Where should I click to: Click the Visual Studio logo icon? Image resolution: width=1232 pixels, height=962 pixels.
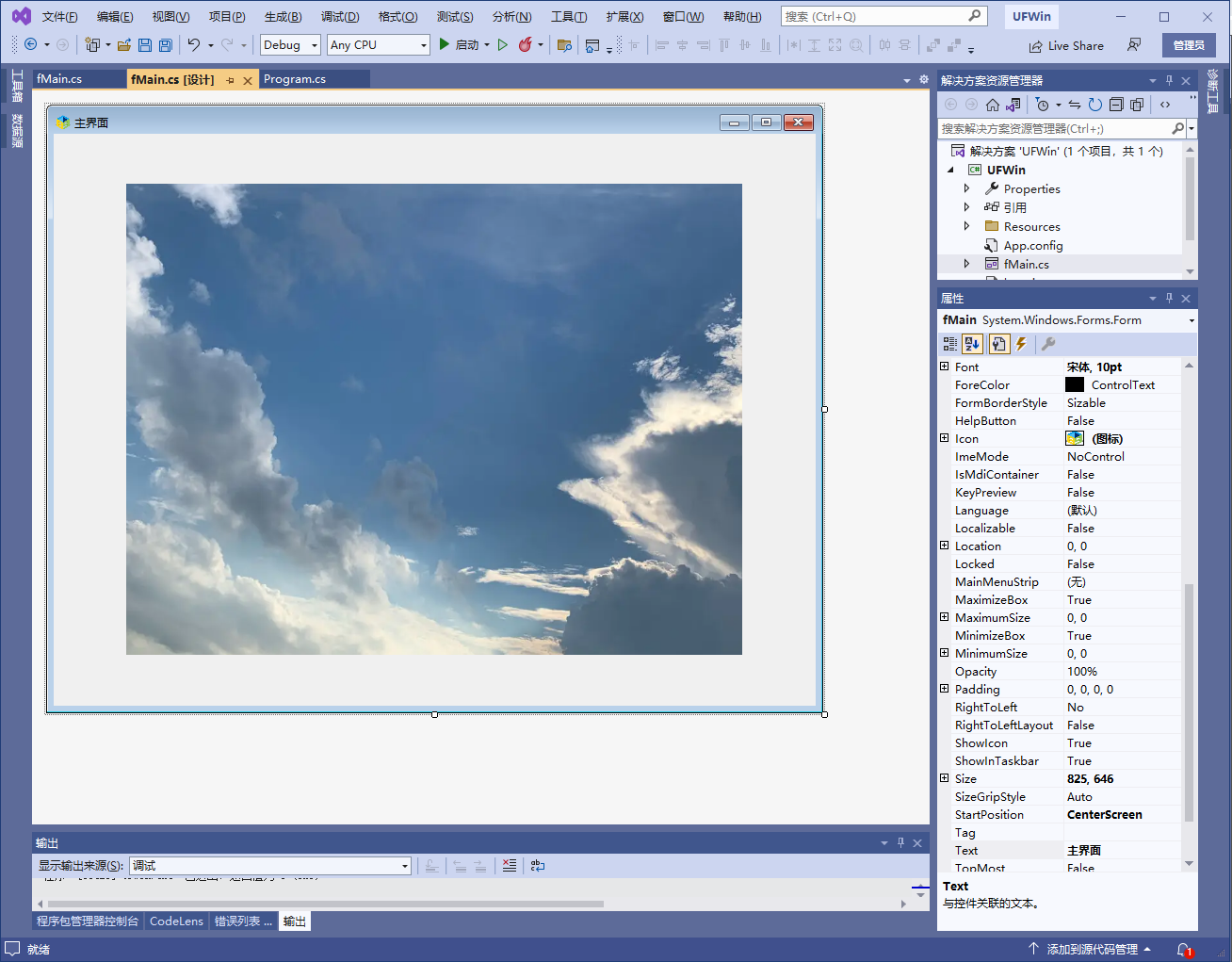[x=21, y=16]
